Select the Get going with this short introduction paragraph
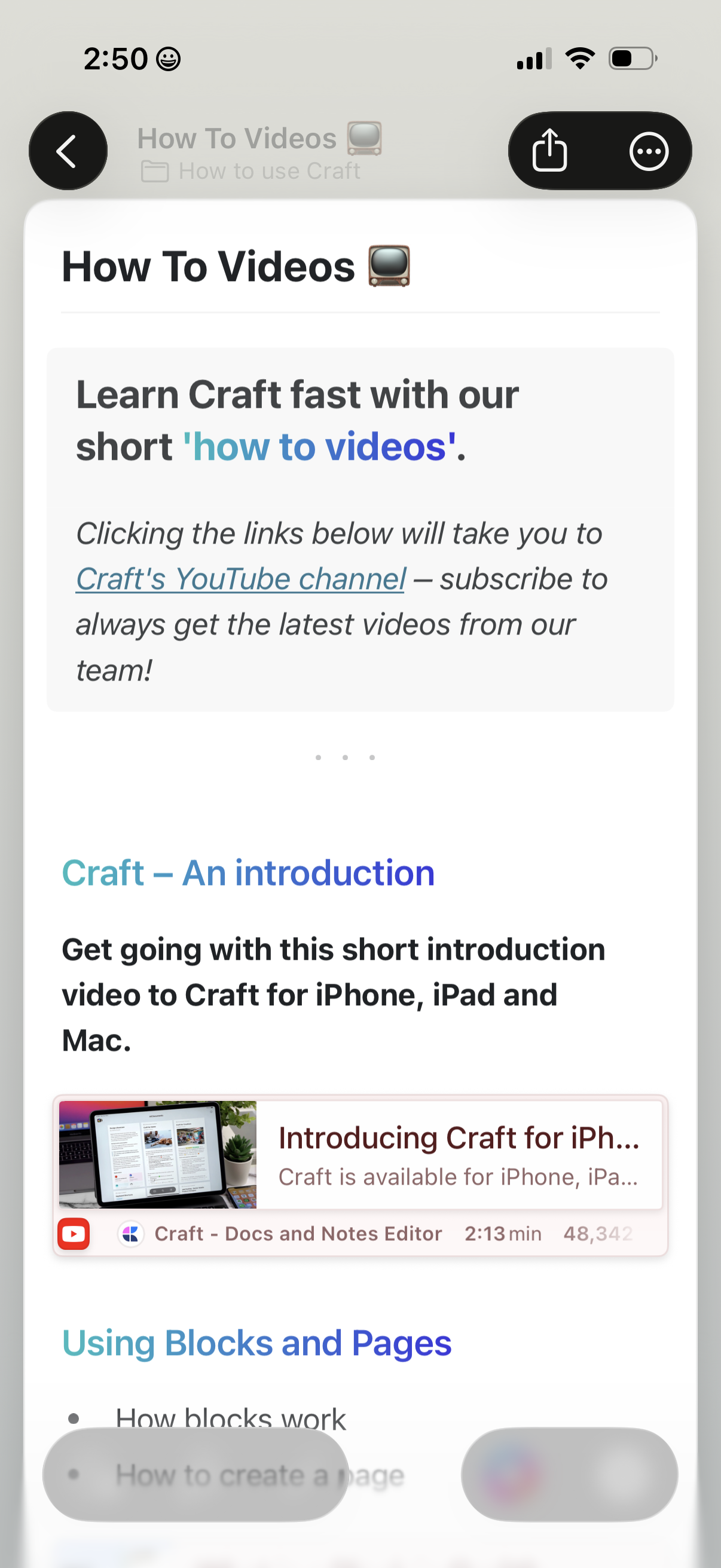Image resolution: width=721 pixels, height=1568 pixels. pos(334,995)
